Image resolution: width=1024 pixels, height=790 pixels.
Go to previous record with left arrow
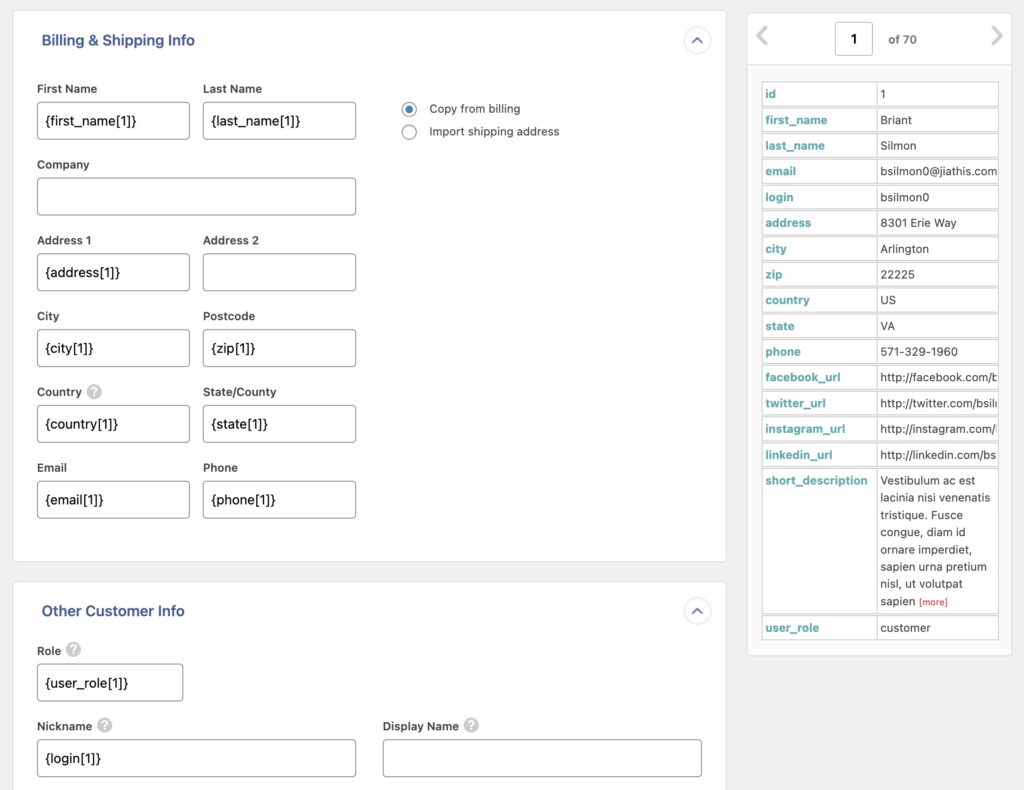coord(762,37)
